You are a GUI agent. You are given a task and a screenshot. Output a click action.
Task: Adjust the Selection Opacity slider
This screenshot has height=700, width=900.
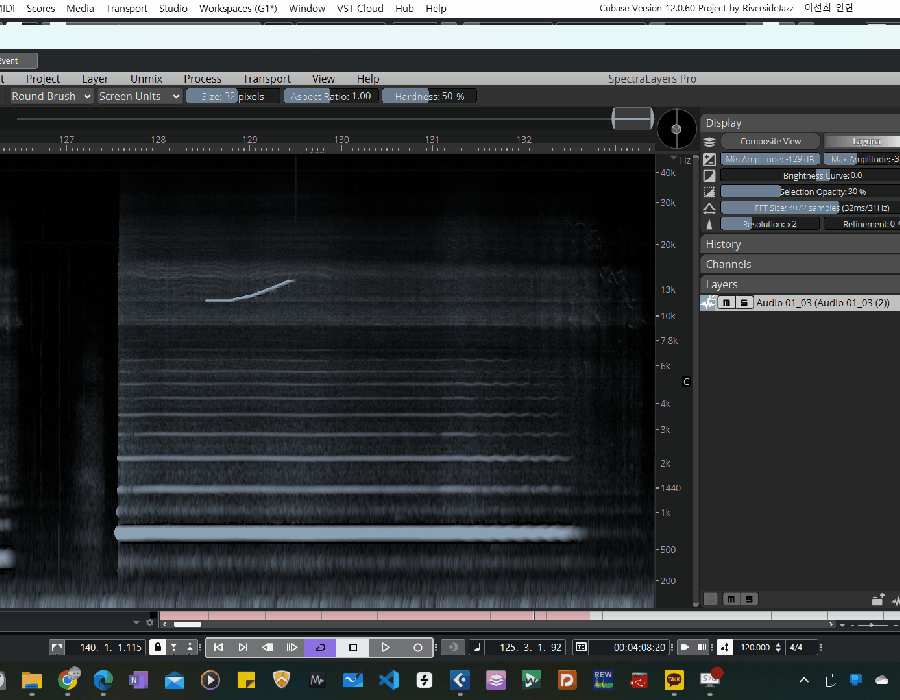(x=810, y=192)
